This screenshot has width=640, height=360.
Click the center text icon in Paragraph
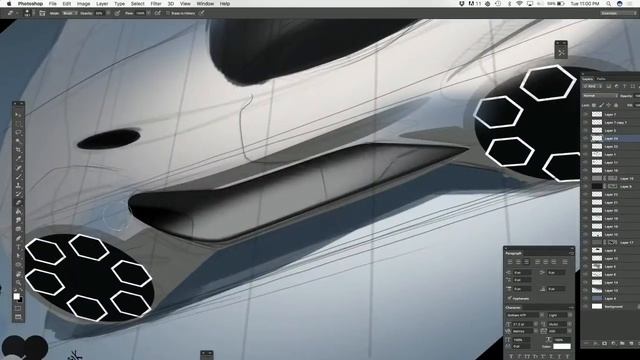point(518,262)
